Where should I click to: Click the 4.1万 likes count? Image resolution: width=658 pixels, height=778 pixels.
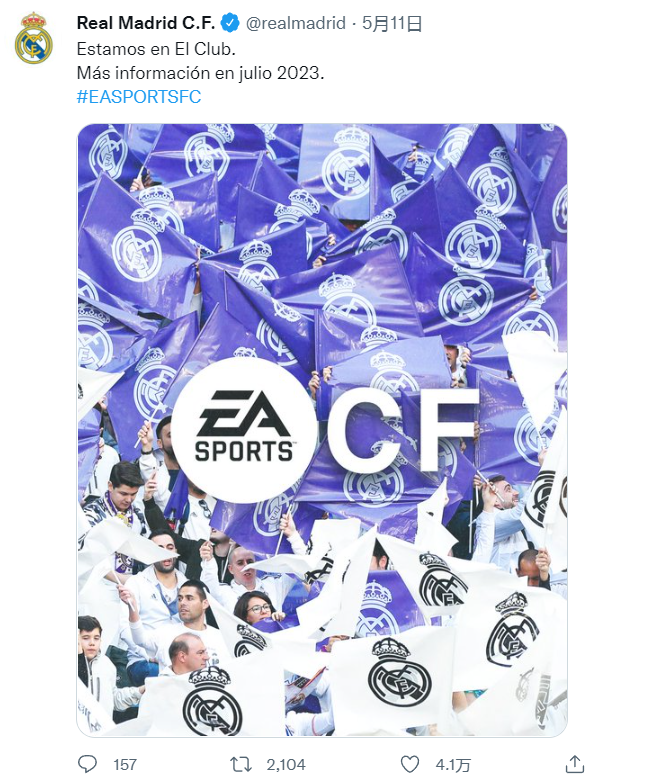click(x=453, y=765)
